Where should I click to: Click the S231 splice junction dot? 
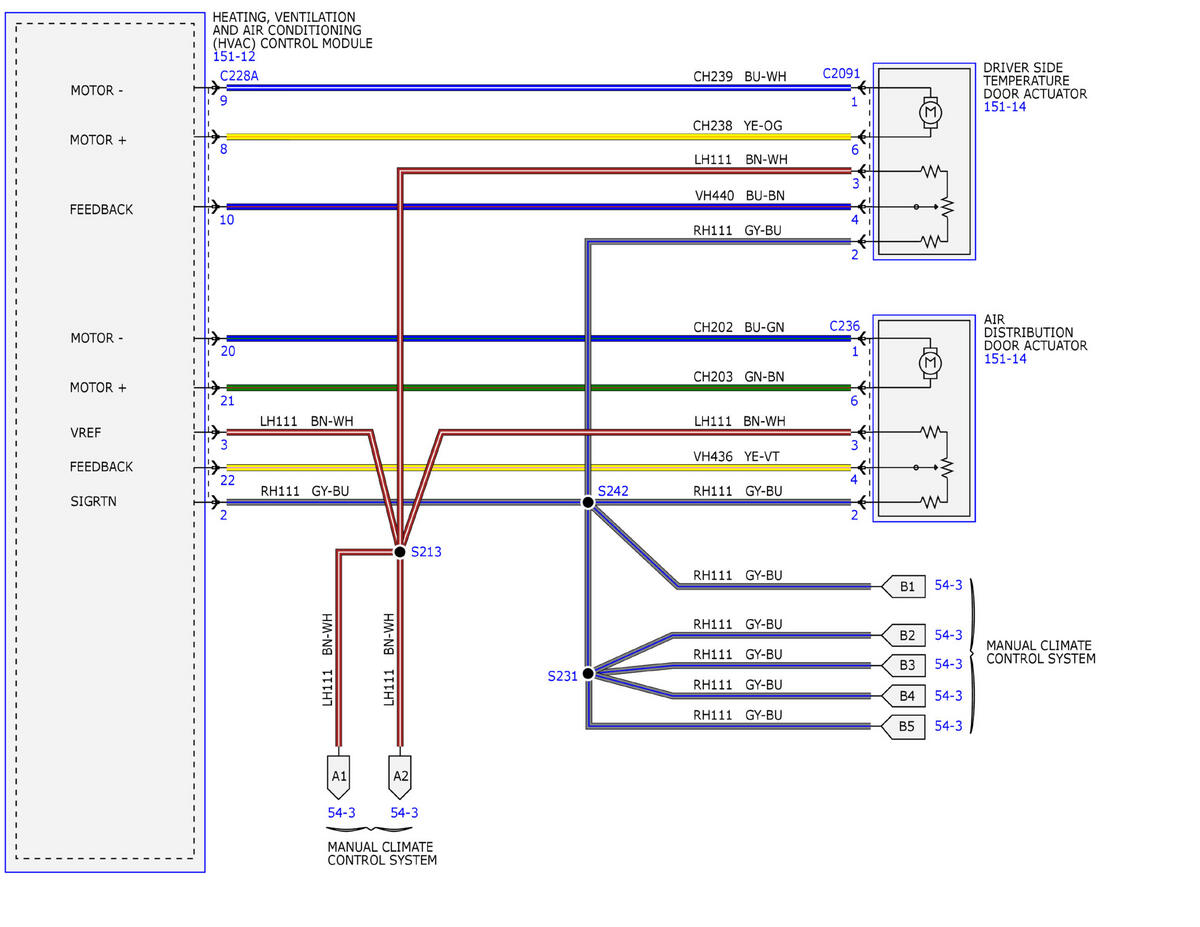pyautogui.click(x=588, y=674)
